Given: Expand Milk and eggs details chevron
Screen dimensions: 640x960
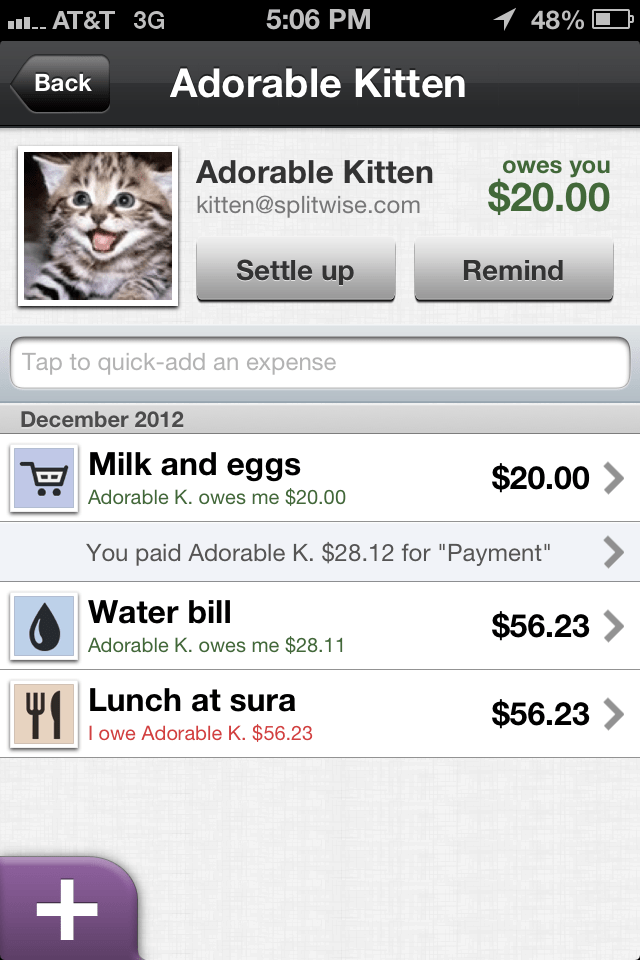Looking at the screenshot, I should pos(614,479).
